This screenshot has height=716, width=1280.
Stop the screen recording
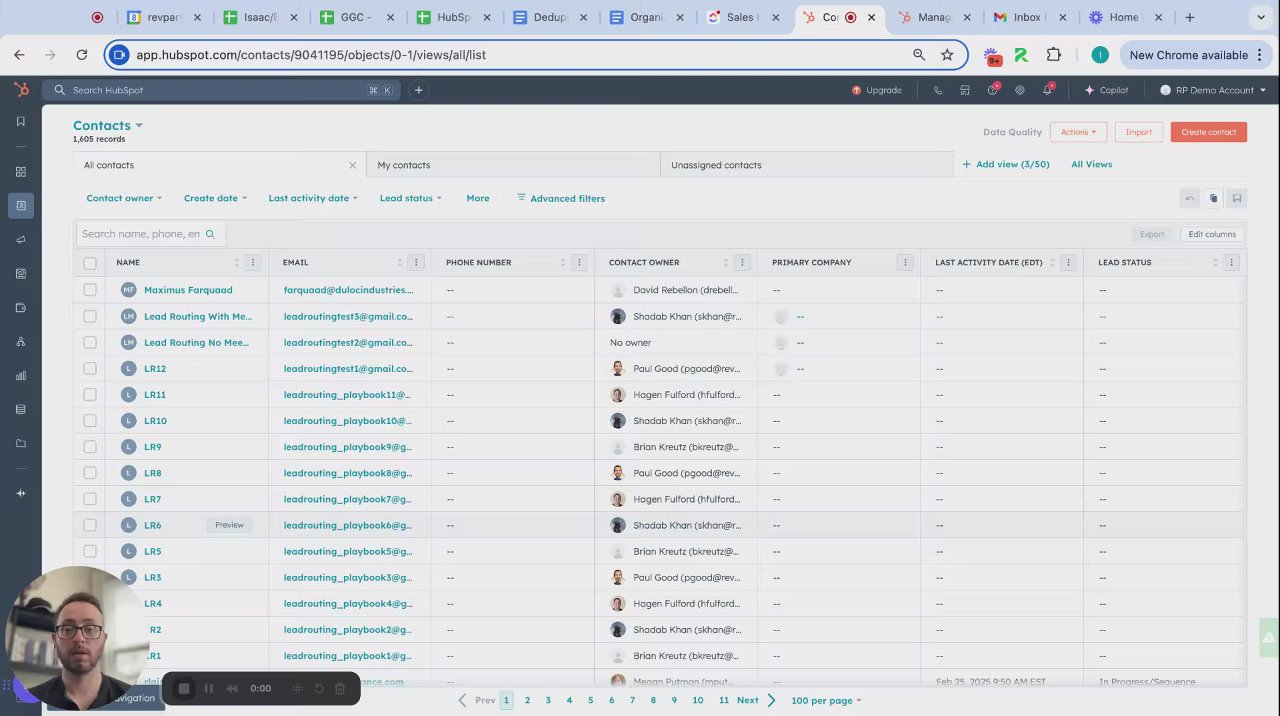(184, 688)
